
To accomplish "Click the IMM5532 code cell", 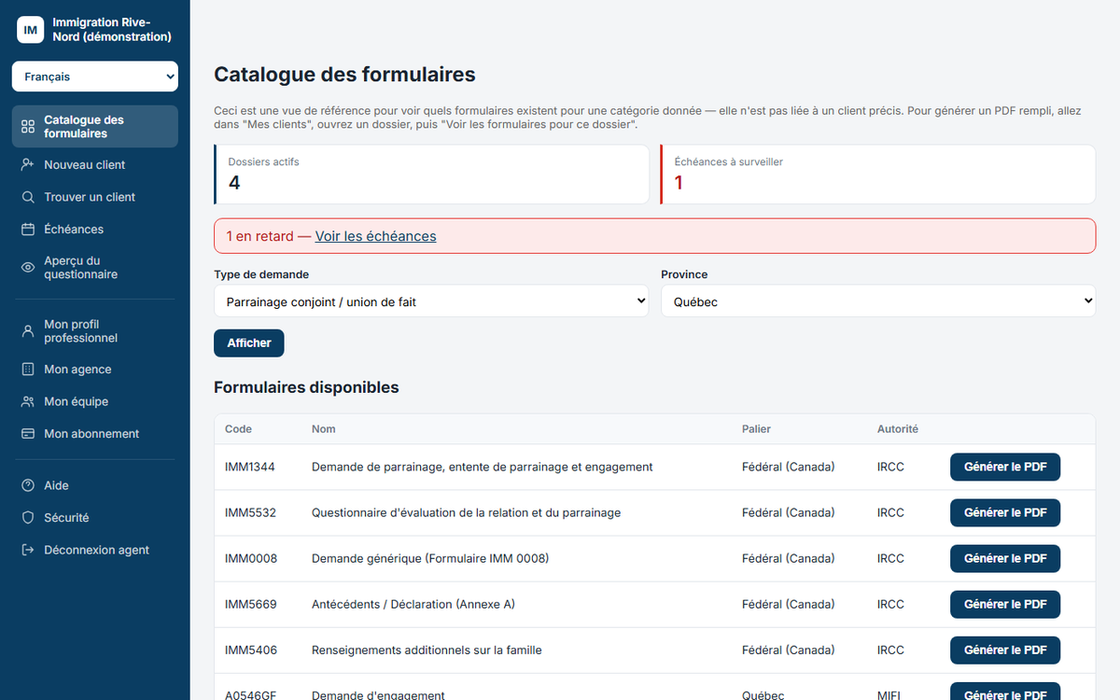I will (x=250, y=513).
